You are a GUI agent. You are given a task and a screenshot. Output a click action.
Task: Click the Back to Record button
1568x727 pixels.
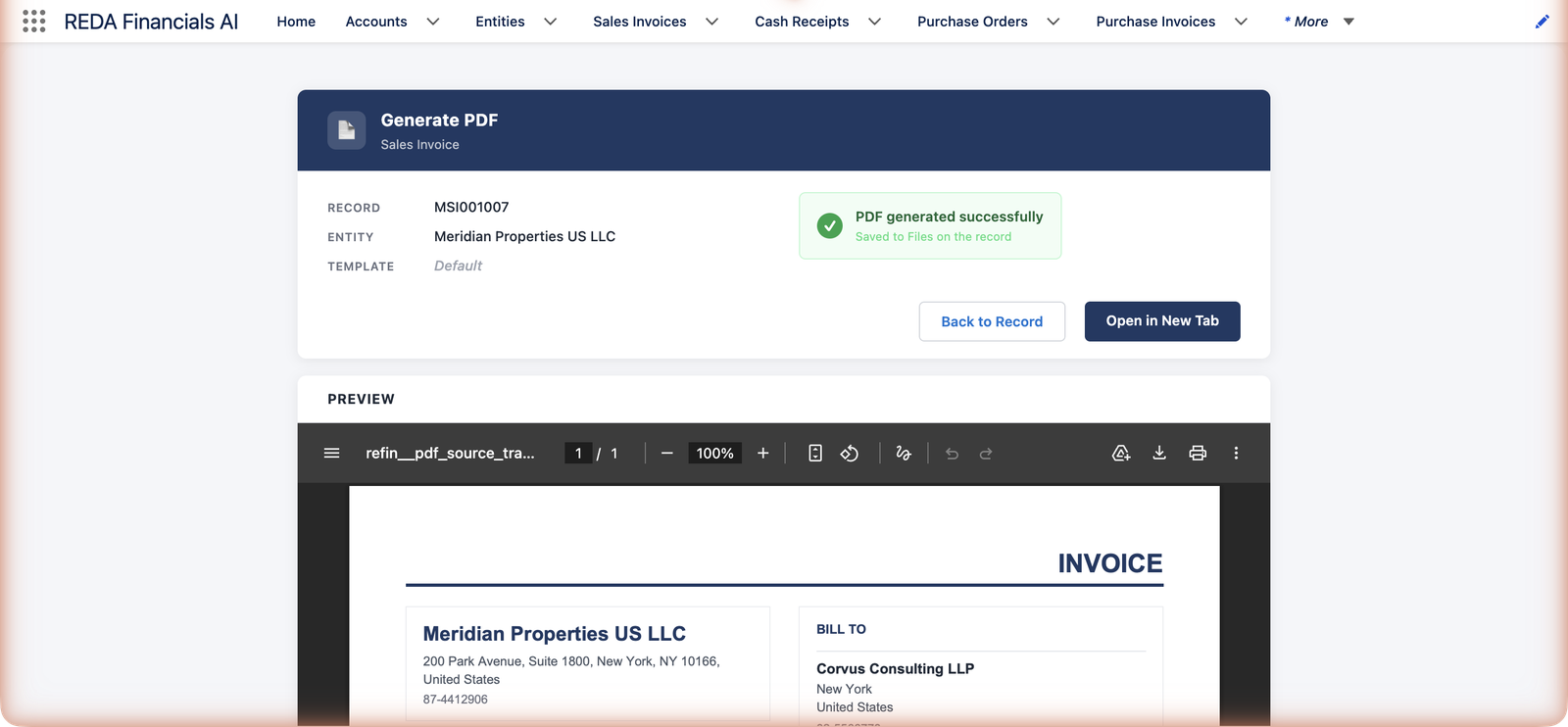click(x=992, y=321)
